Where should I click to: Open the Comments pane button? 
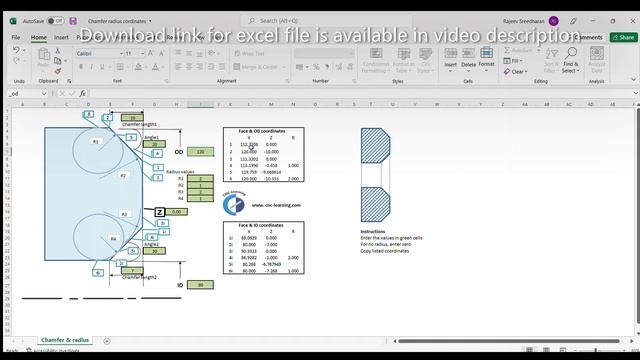(x=586, y=37)
